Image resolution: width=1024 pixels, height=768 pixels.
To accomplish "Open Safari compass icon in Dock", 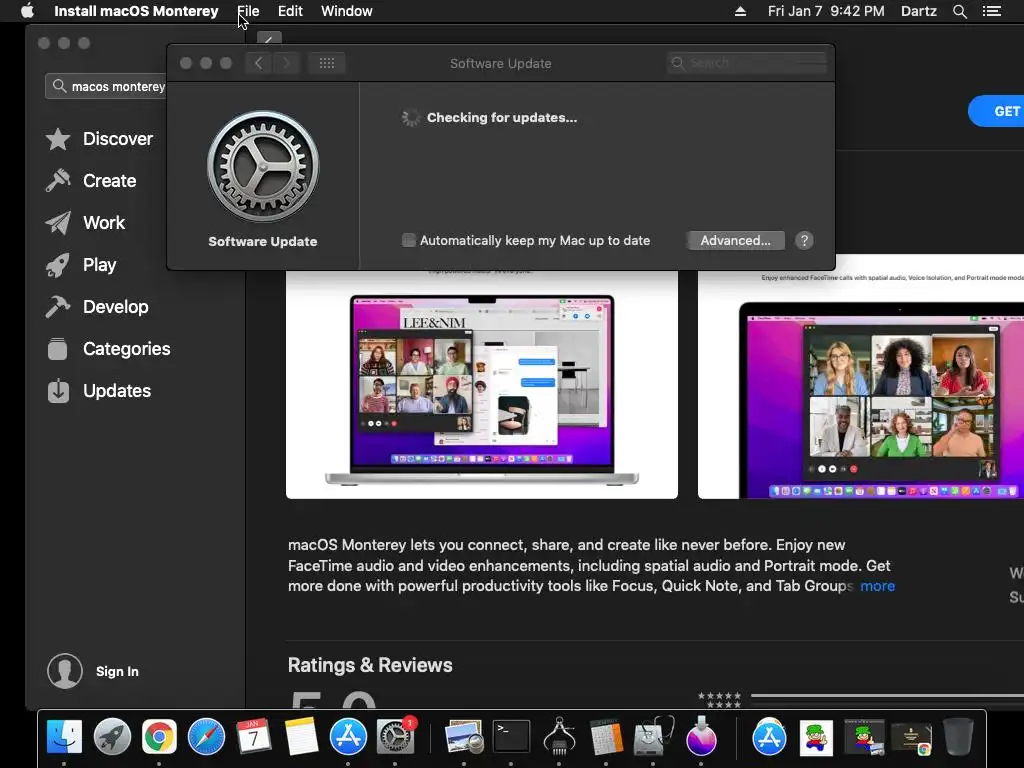I will pos(206,737).
